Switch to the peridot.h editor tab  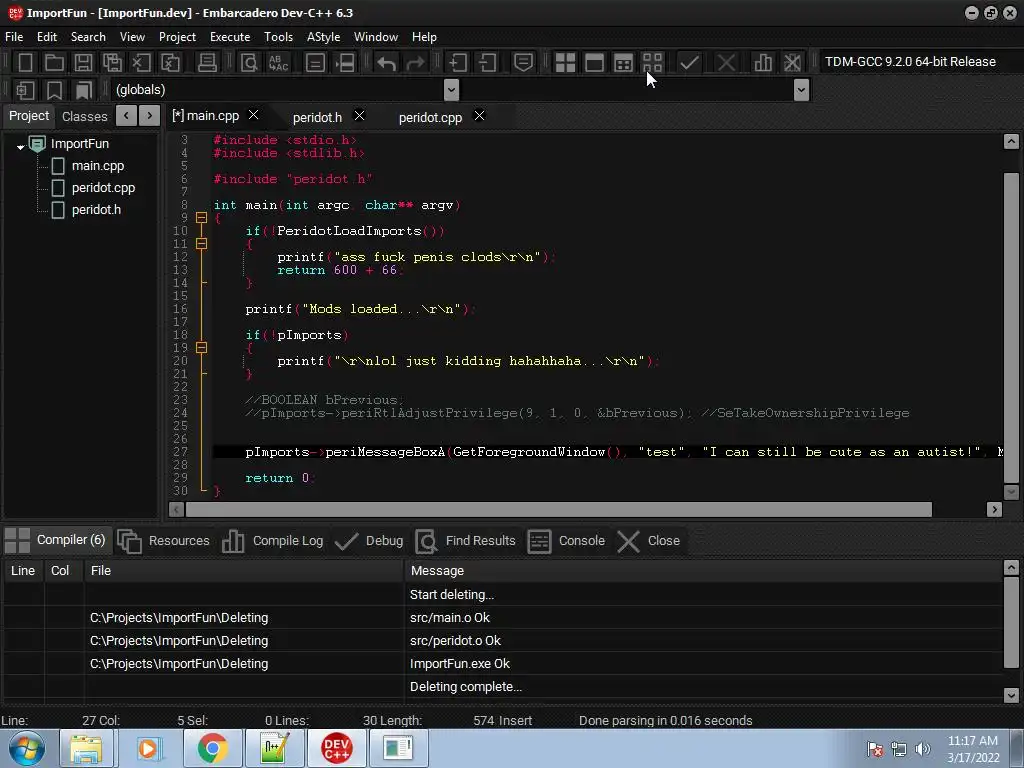(x=317, y=117)
